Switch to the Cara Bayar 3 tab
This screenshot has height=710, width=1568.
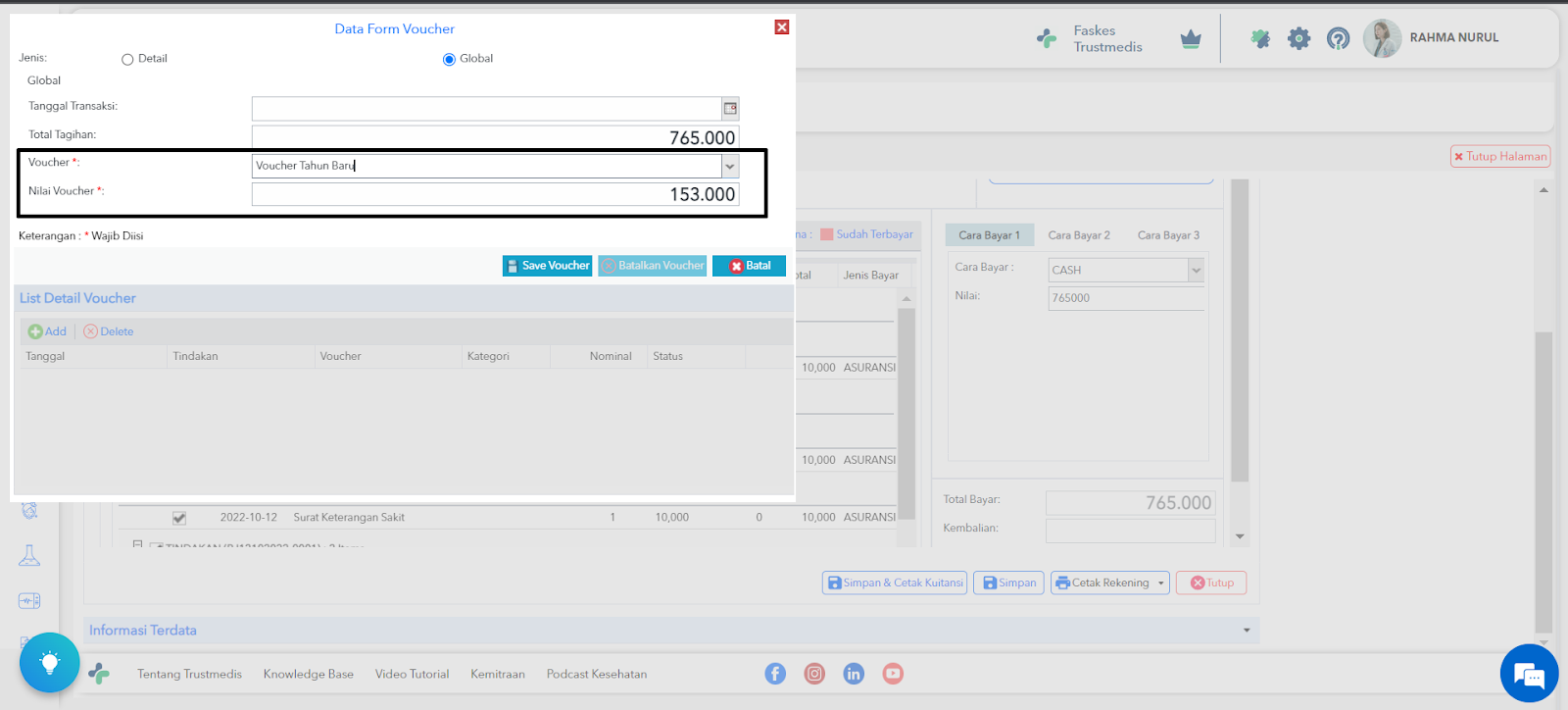(x=1168, y=235)
